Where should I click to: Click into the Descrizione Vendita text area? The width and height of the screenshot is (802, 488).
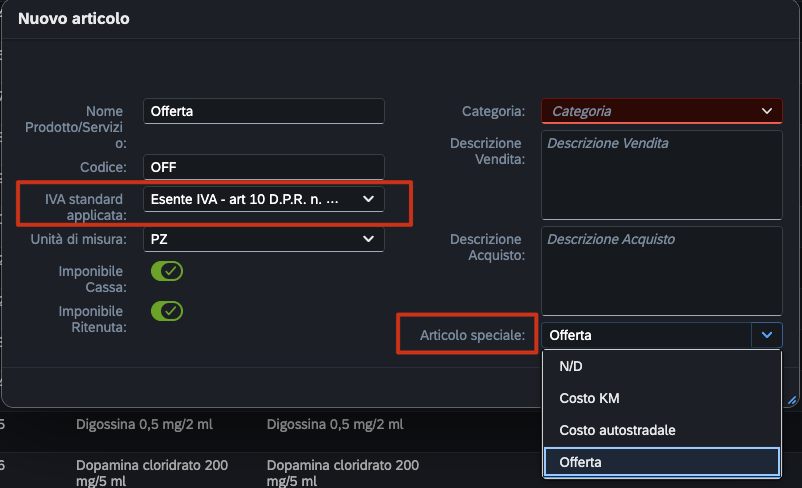662,175
